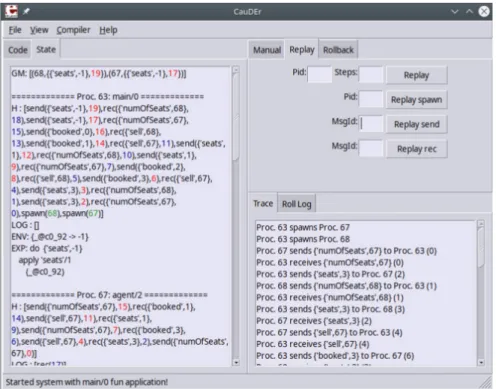Click the Replay spawn button
Screen dimensions: 496x389
coord(416,100)
